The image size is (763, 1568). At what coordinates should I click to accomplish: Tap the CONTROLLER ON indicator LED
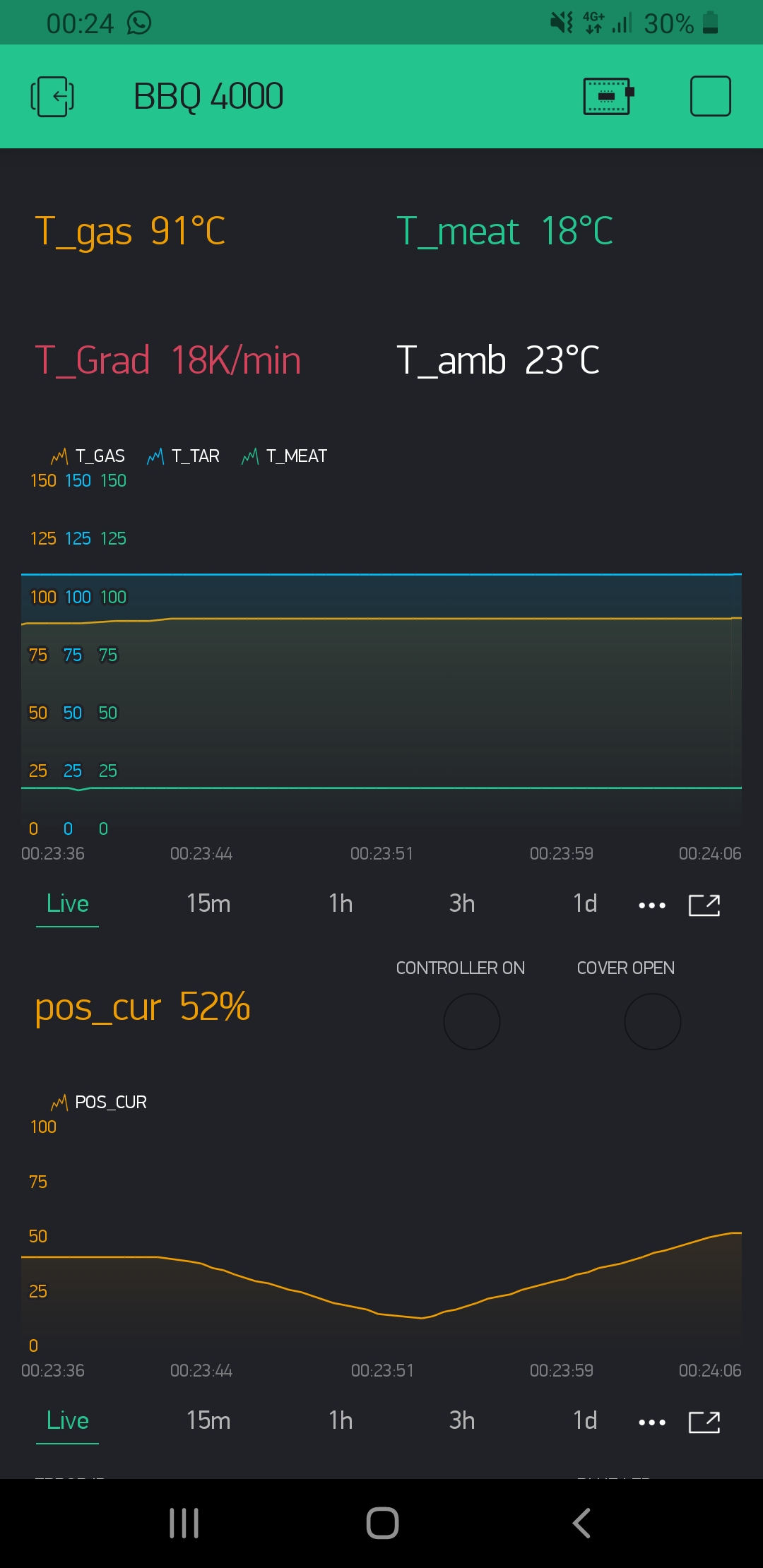pyautogui.click(x=471, y=1021)
